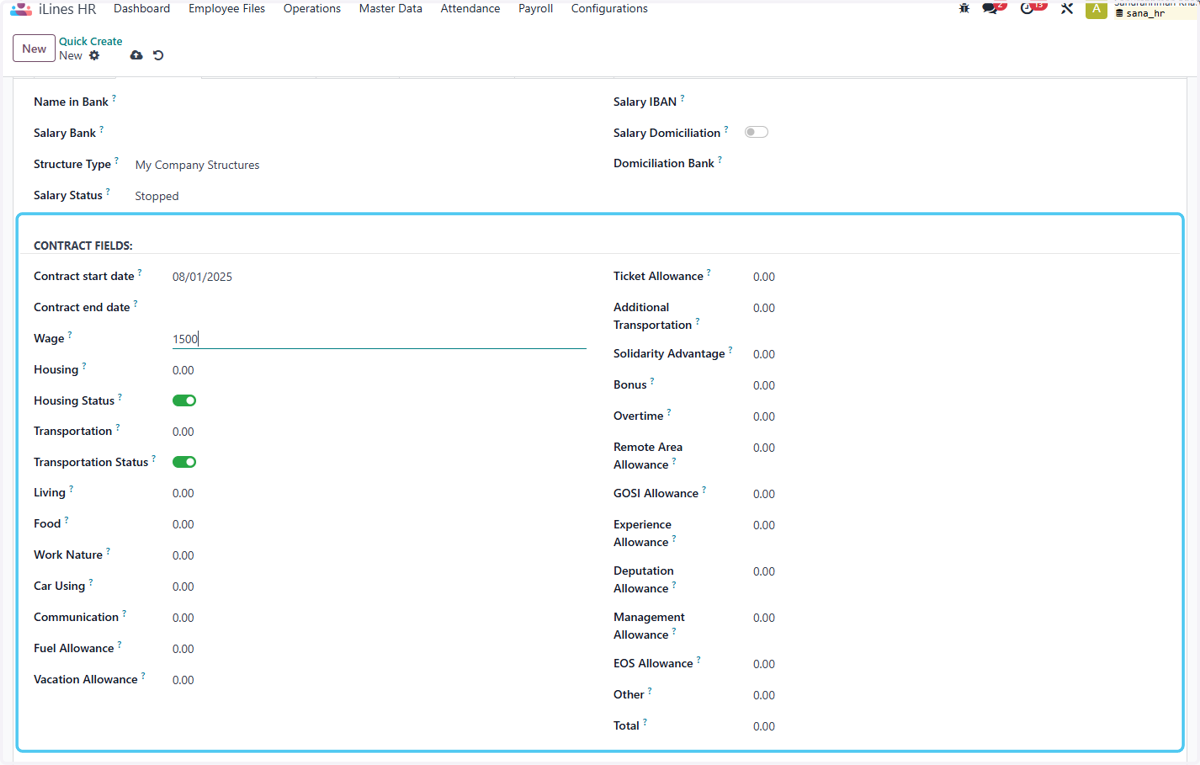Show help tooltip for Contract start date
Screen dimensions: 1200x765
(139, 272)
